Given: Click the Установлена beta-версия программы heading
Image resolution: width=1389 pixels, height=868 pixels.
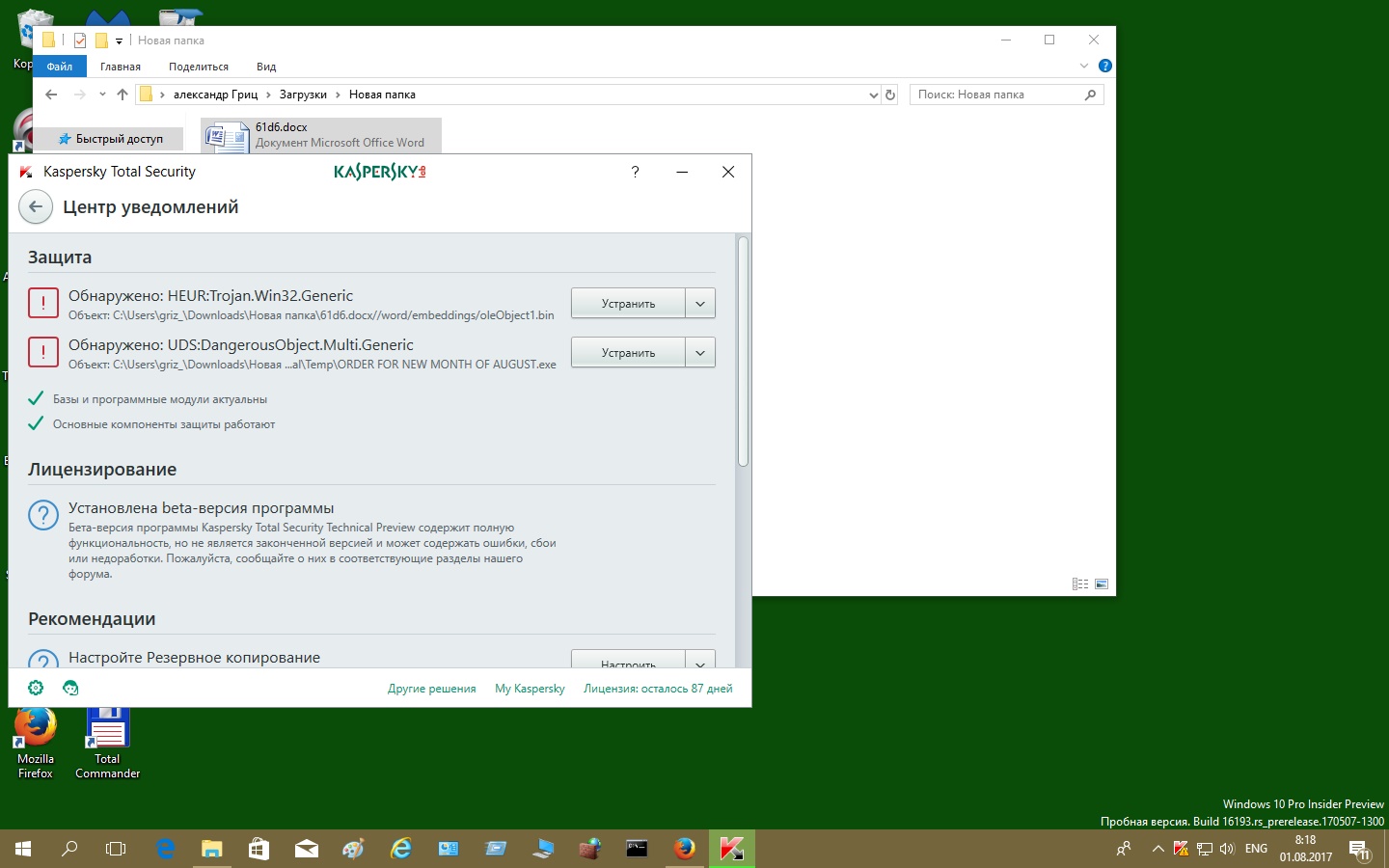Looking at the screenshot, I should [201, 508].
